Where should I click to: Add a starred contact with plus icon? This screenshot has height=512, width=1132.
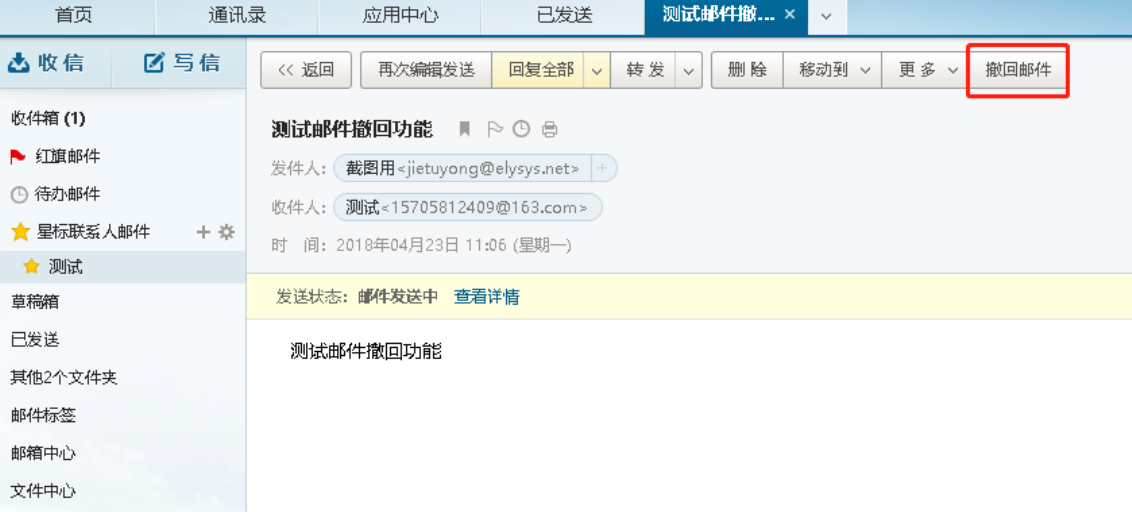pos(203,232)
